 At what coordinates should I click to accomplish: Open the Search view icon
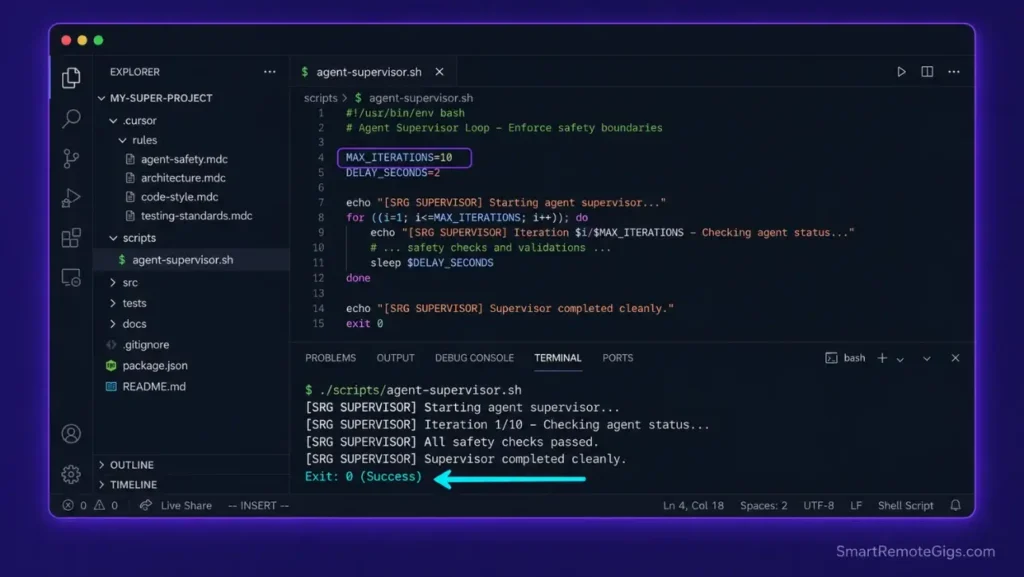[71, 118]
